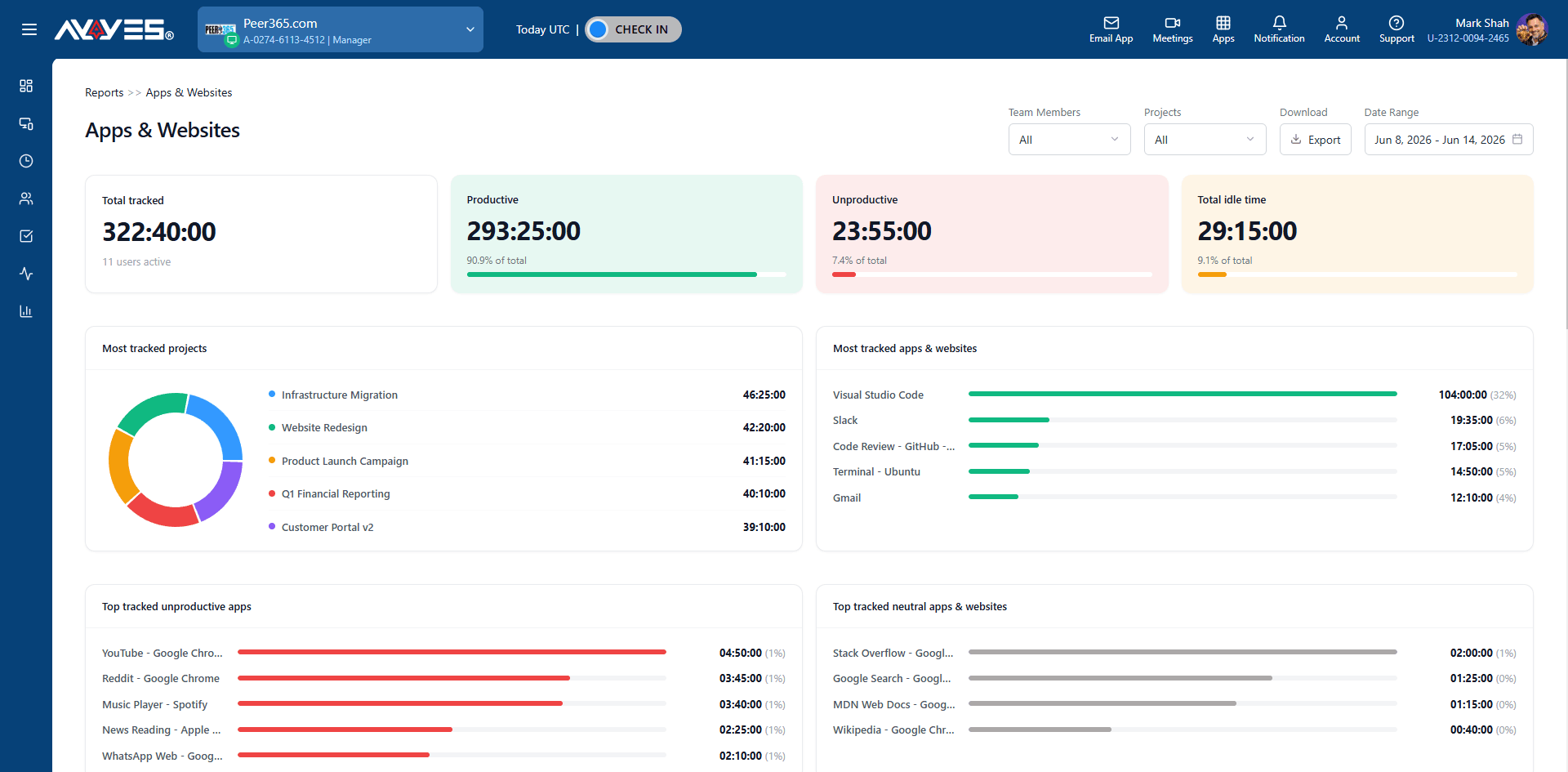Select Website Redesign project row
The height and width of the screenshot is (772, 1568).
(527, 427)
